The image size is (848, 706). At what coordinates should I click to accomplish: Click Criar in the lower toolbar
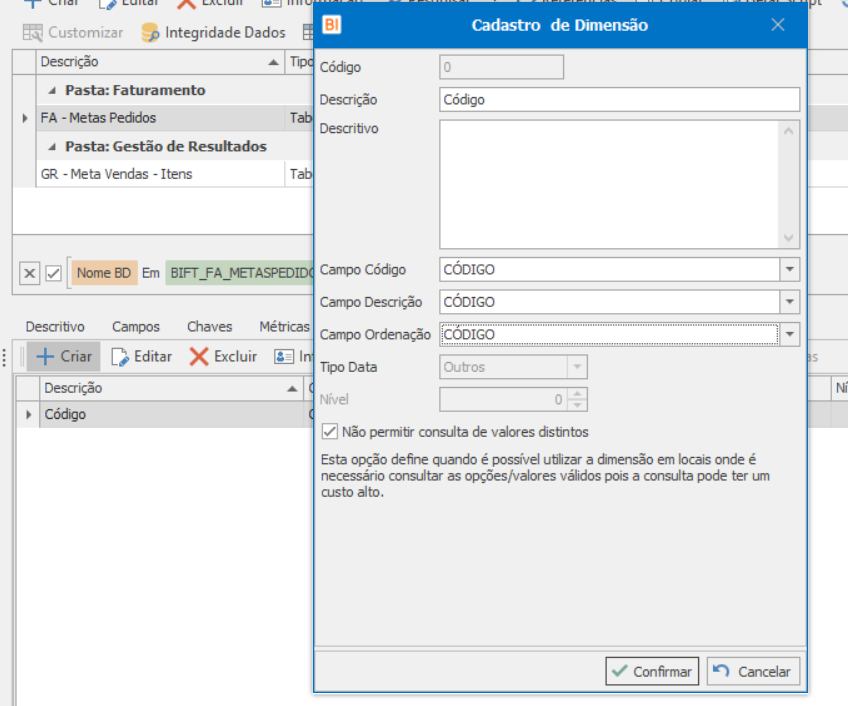pyautogui.click(x=64, y=357)
